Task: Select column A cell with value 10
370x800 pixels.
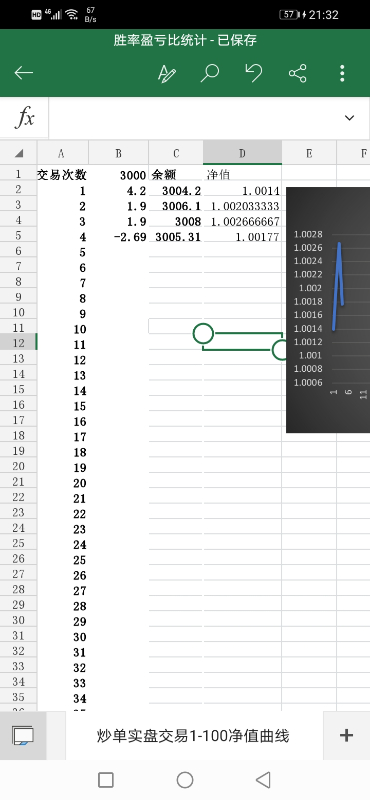Action: 62,329
